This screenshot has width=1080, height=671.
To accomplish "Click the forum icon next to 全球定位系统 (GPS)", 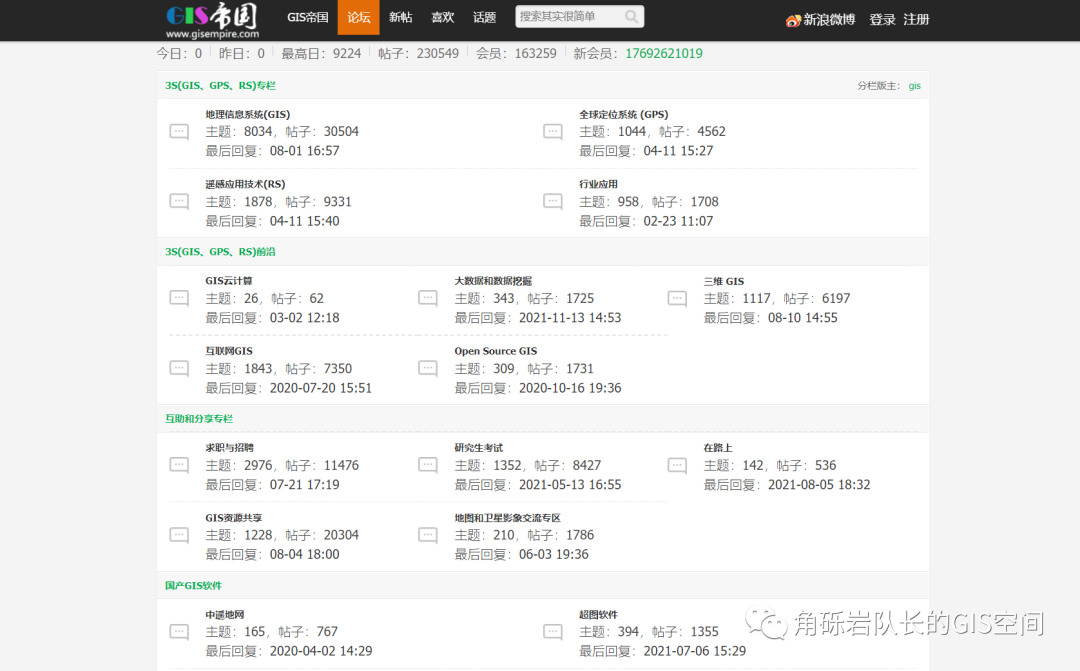I will click(x=552, y=131).
